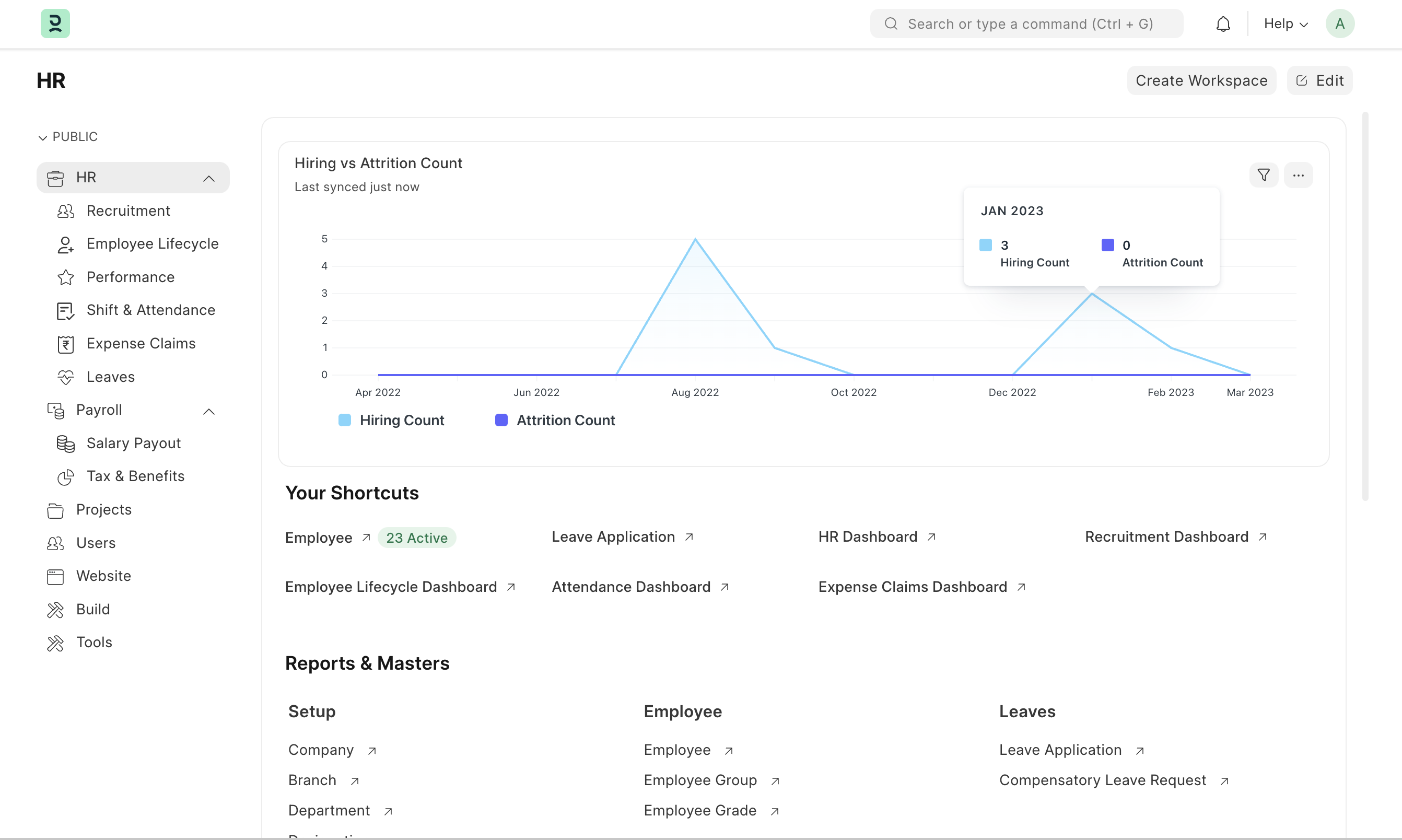Collapse the Payroll section chevron
Screen dimensions: 1402x840
209,411
